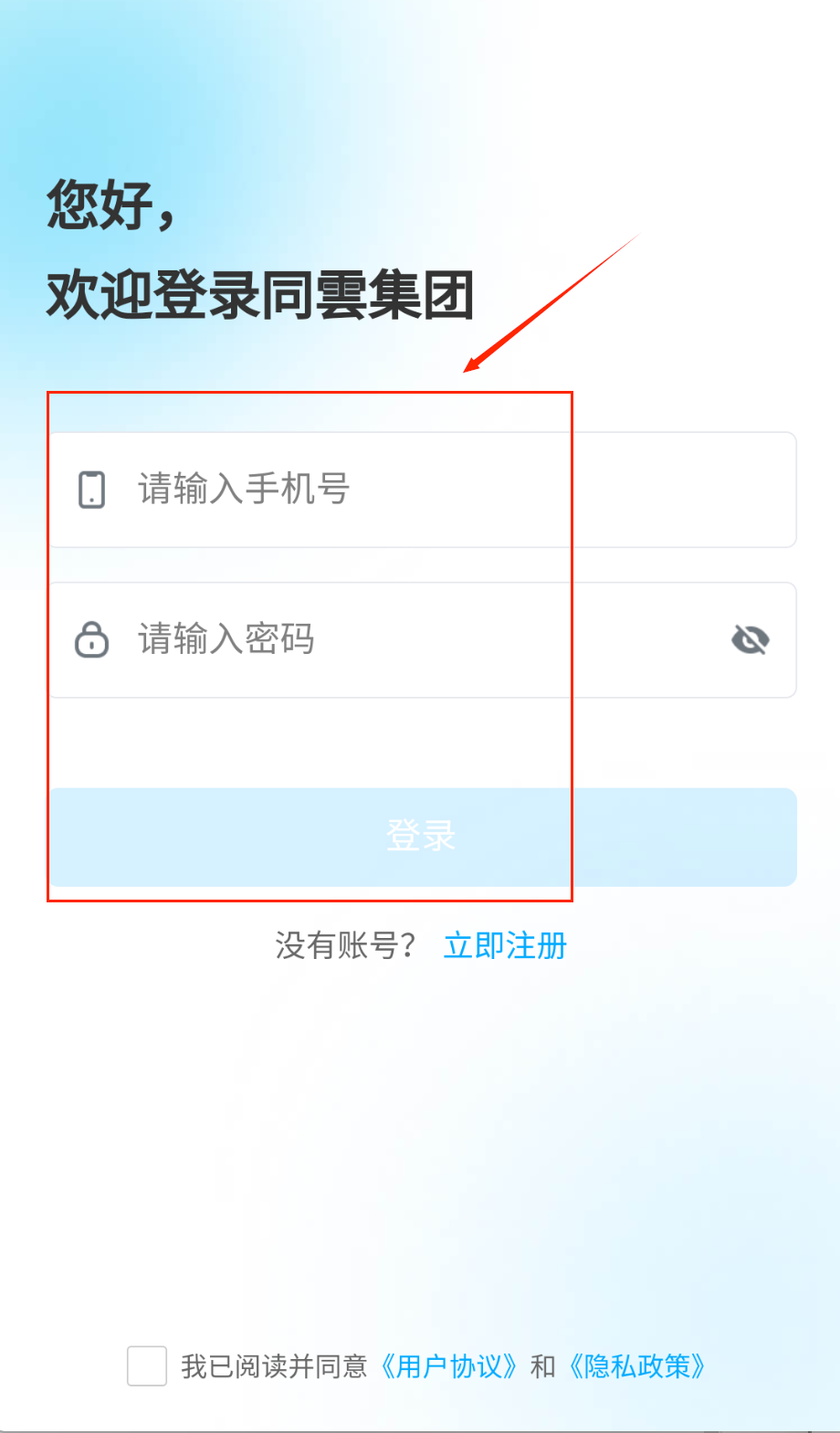Toggle password visibility with crossed-eye icon
This screenshot has height=1433, width=840.
751,639
